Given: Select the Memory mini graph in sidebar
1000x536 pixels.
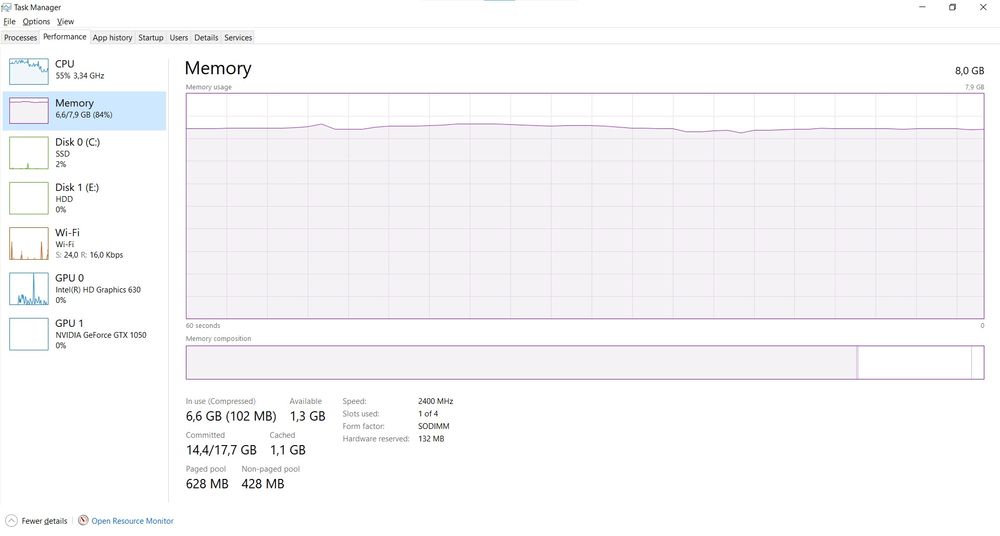Looking at the screenshot, I should [x=28, y=110].
